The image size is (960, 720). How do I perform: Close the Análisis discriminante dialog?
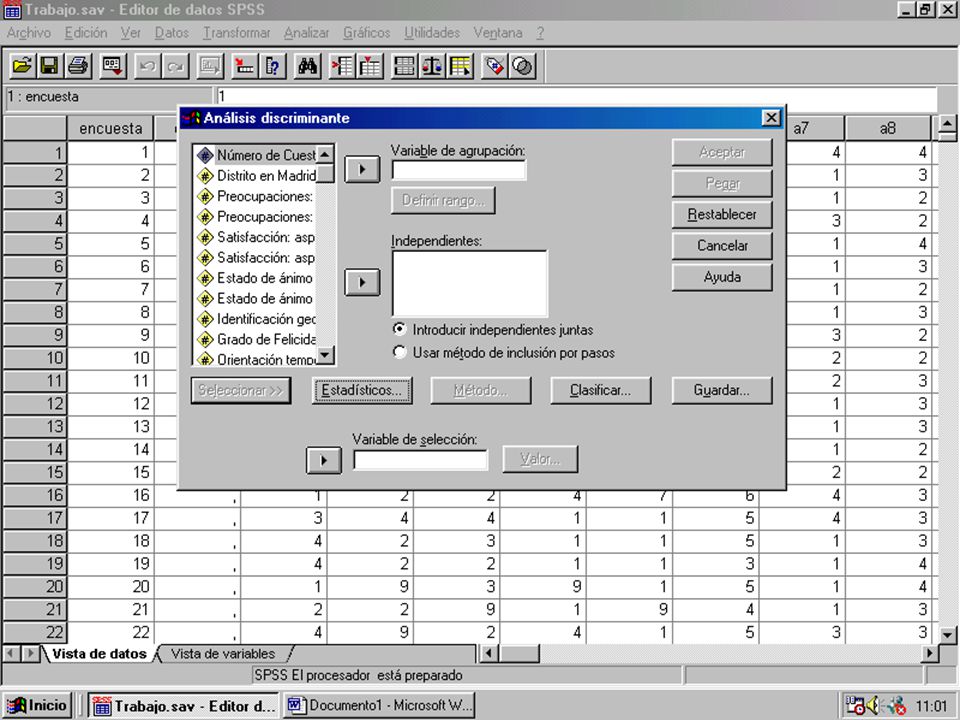coord(771,118)
